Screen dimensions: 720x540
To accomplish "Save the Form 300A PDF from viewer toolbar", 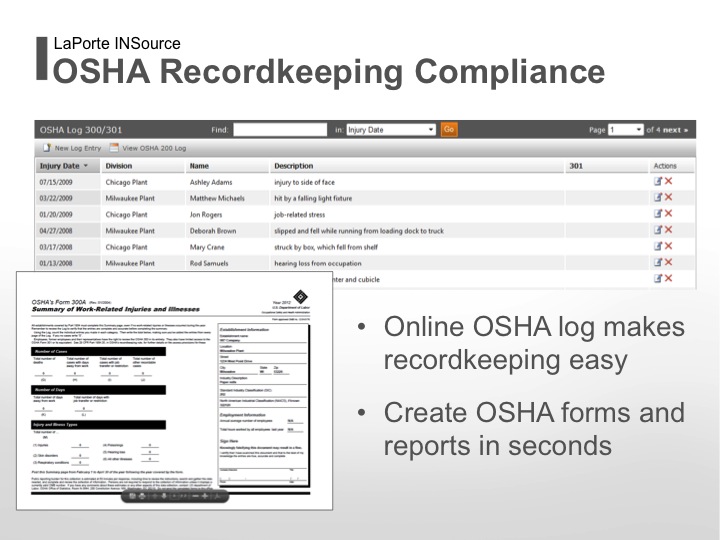I will (x=132, y=496).
